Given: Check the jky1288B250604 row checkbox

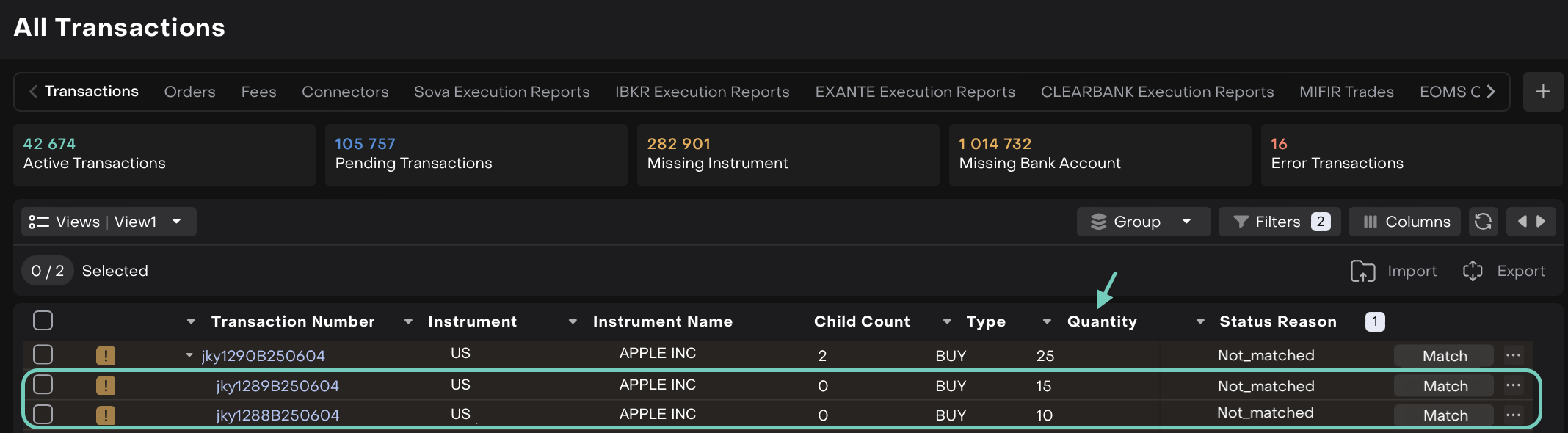Looking at the screenshot, I should coord(43,415).
